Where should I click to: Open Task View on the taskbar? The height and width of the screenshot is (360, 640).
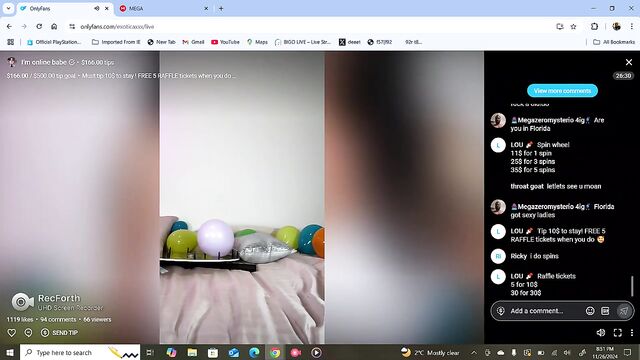150,353
